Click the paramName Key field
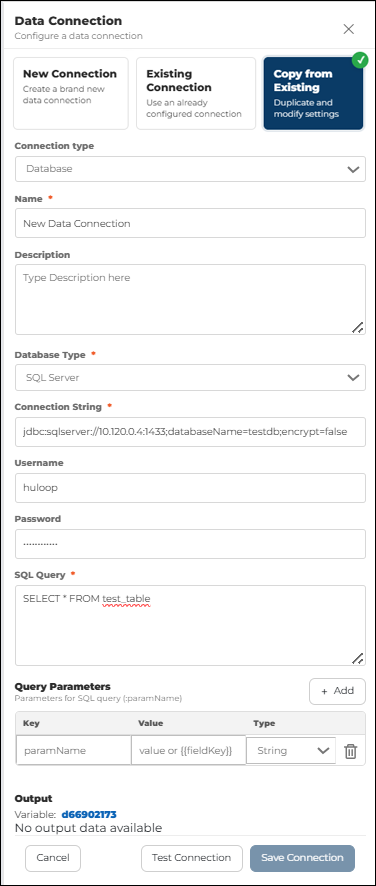Image resolution: width=376 pixels, height=886 pixels. coord(74,750)
